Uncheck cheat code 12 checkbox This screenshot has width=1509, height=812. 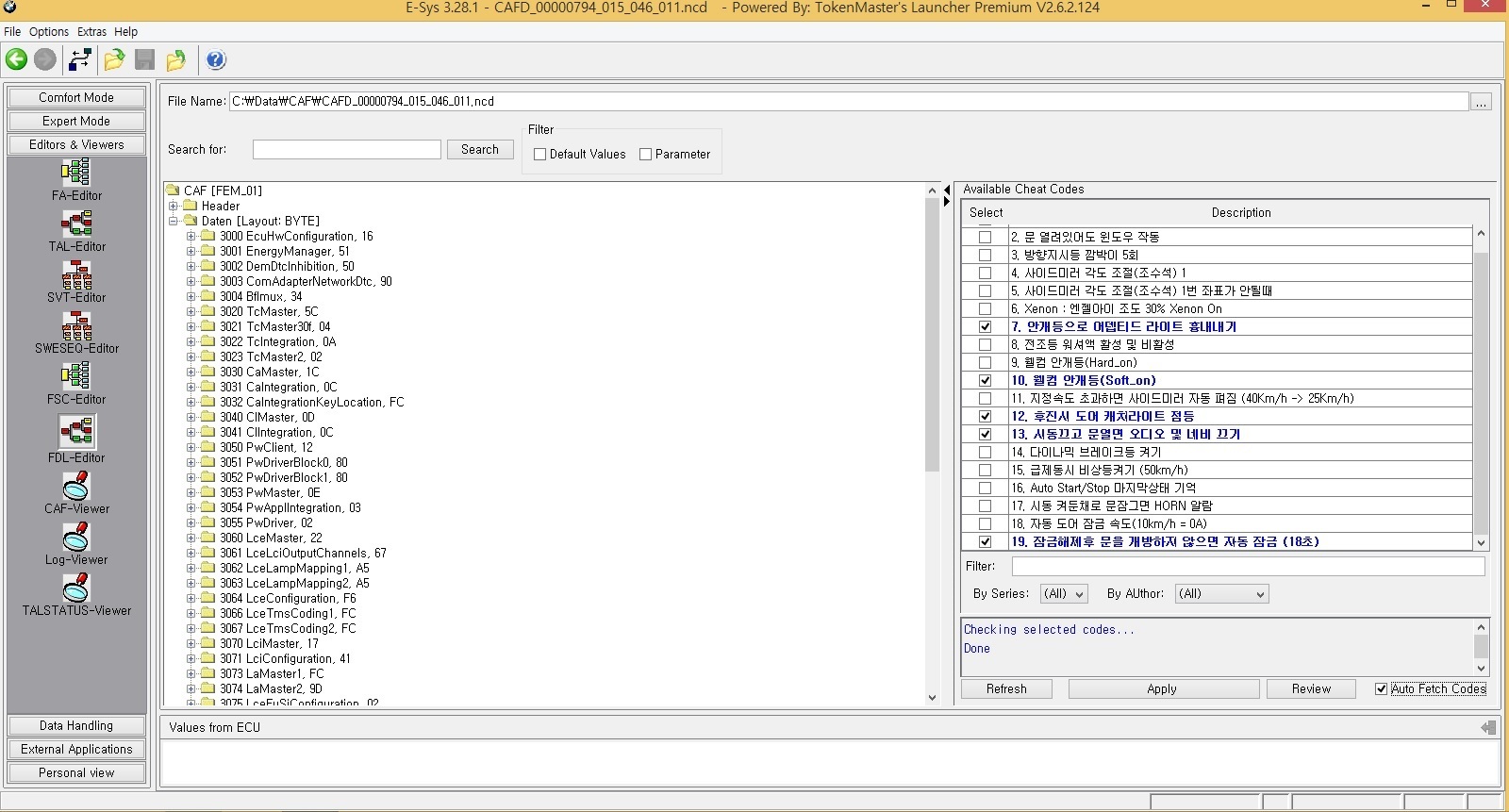(x=985, y=416)
